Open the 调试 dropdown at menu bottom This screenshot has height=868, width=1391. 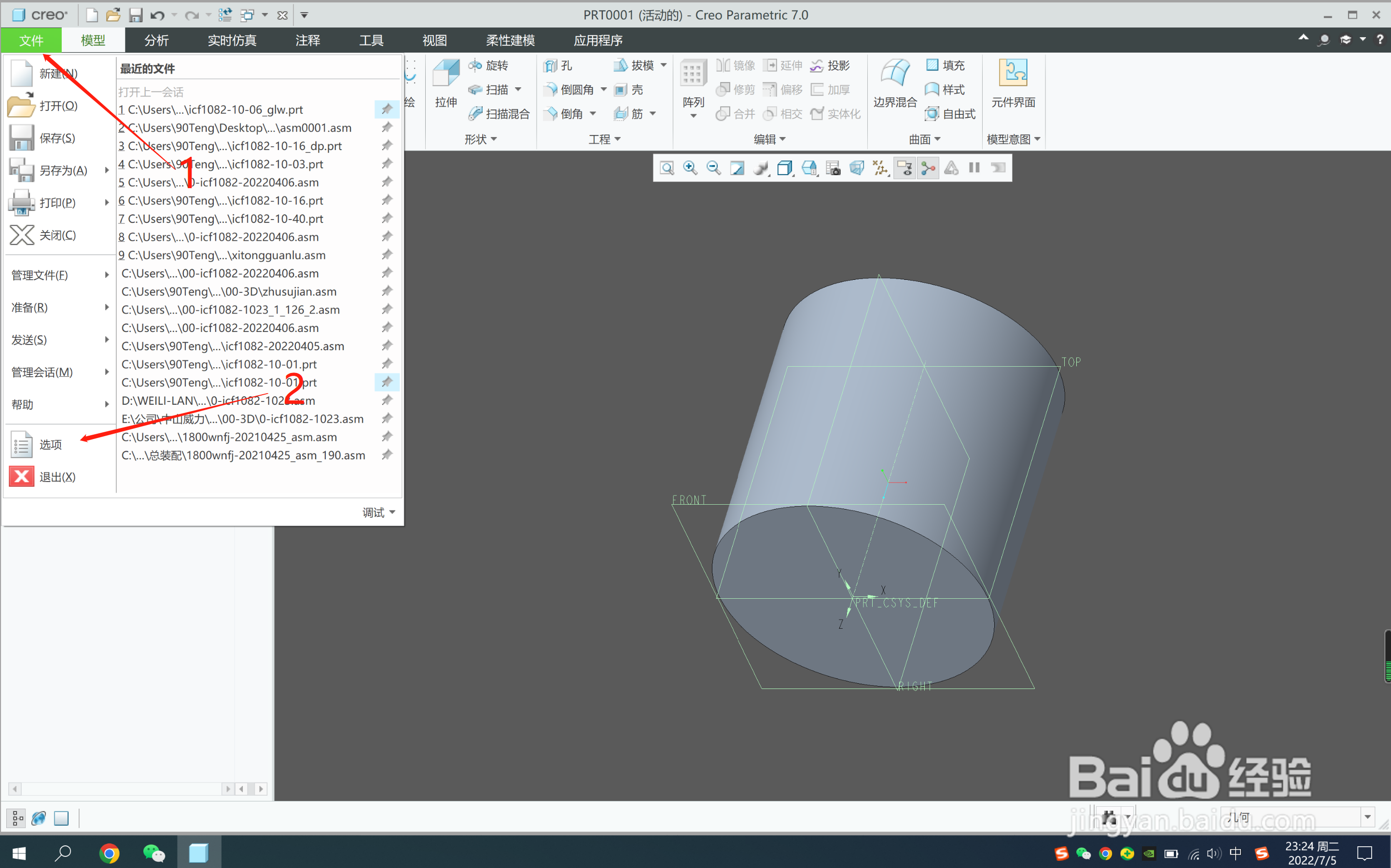point(379,512)
